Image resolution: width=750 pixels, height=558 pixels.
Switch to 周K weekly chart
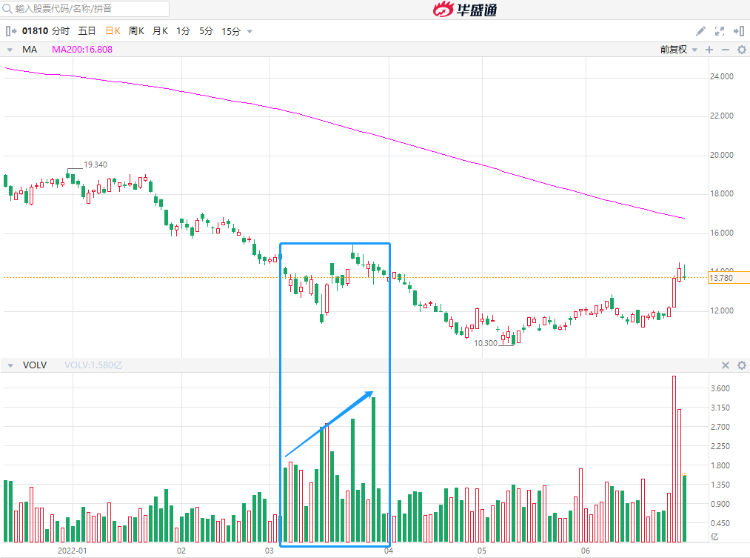[x=135, y=31]
